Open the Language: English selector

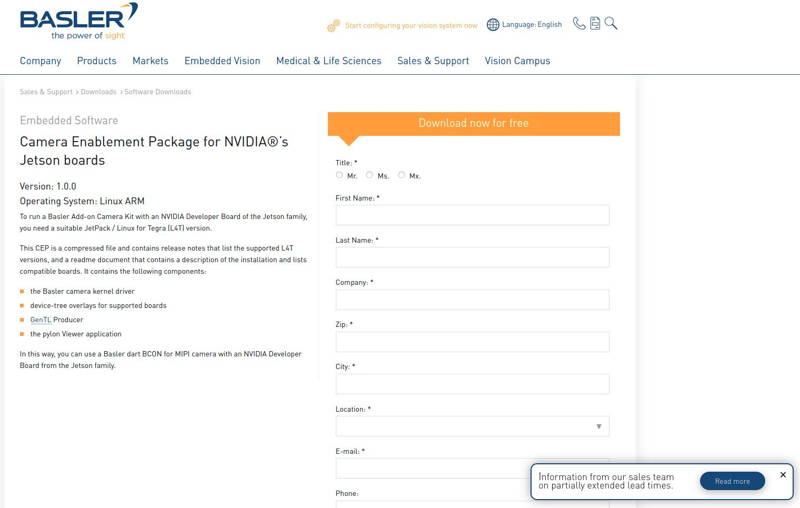[532, 24]
